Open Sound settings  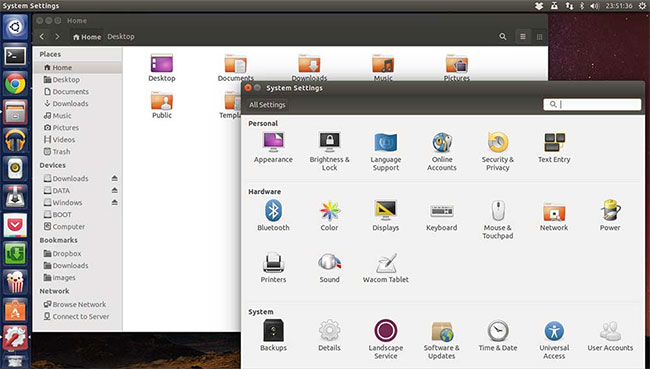[330, 268]
